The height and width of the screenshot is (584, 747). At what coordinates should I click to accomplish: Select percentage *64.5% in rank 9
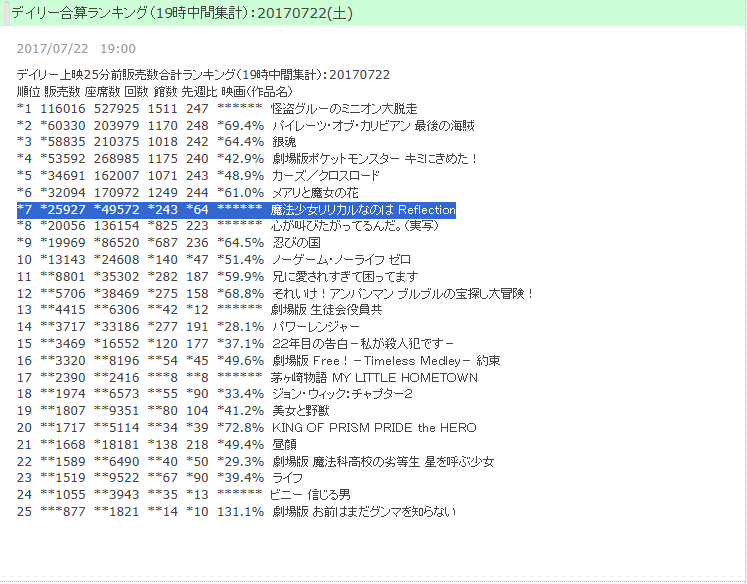tap(241, 242)
